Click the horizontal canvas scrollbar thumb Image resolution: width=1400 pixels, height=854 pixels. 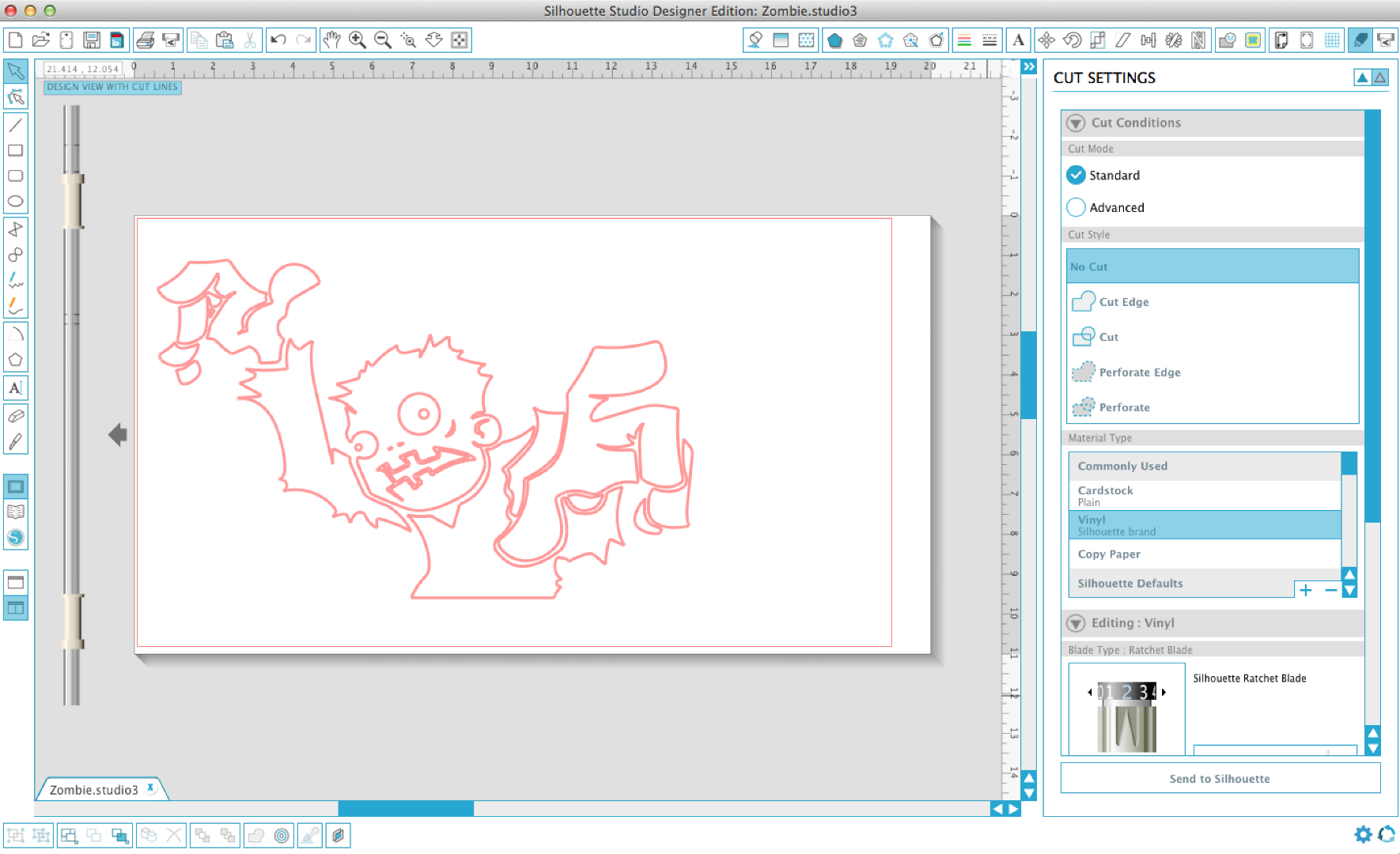coord(406,808)
